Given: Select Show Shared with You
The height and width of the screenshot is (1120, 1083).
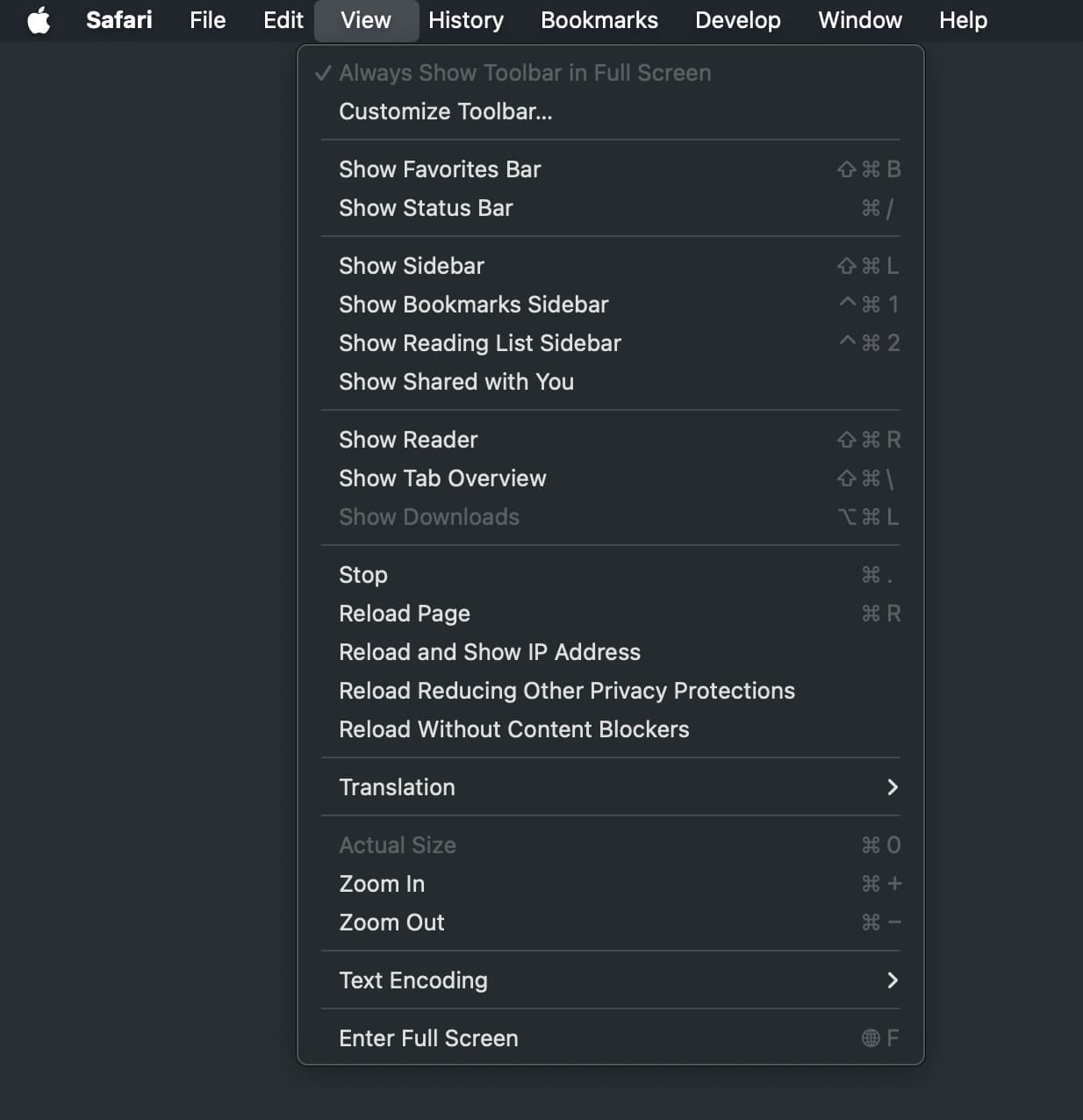Looking at the screenshot, I should pyautogui.click(x=611, y=382).
